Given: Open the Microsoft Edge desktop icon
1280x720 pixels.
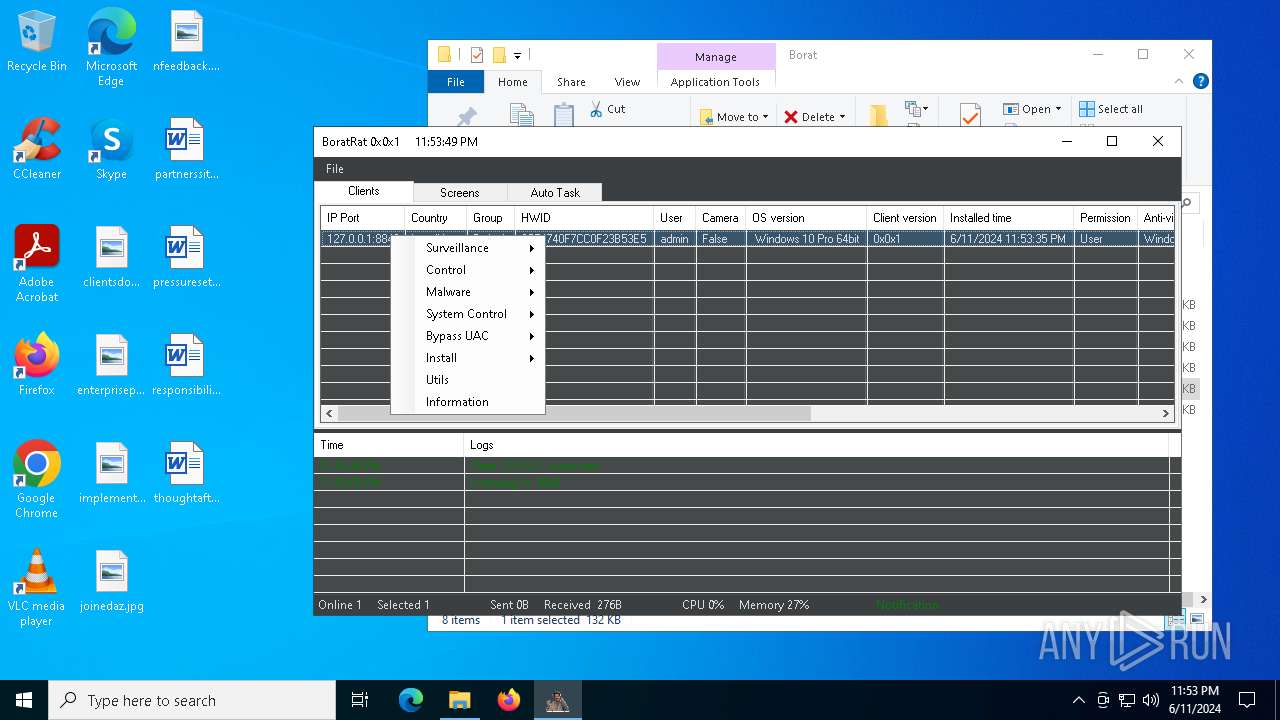Looking at the screenshot, I should point(111,48).
